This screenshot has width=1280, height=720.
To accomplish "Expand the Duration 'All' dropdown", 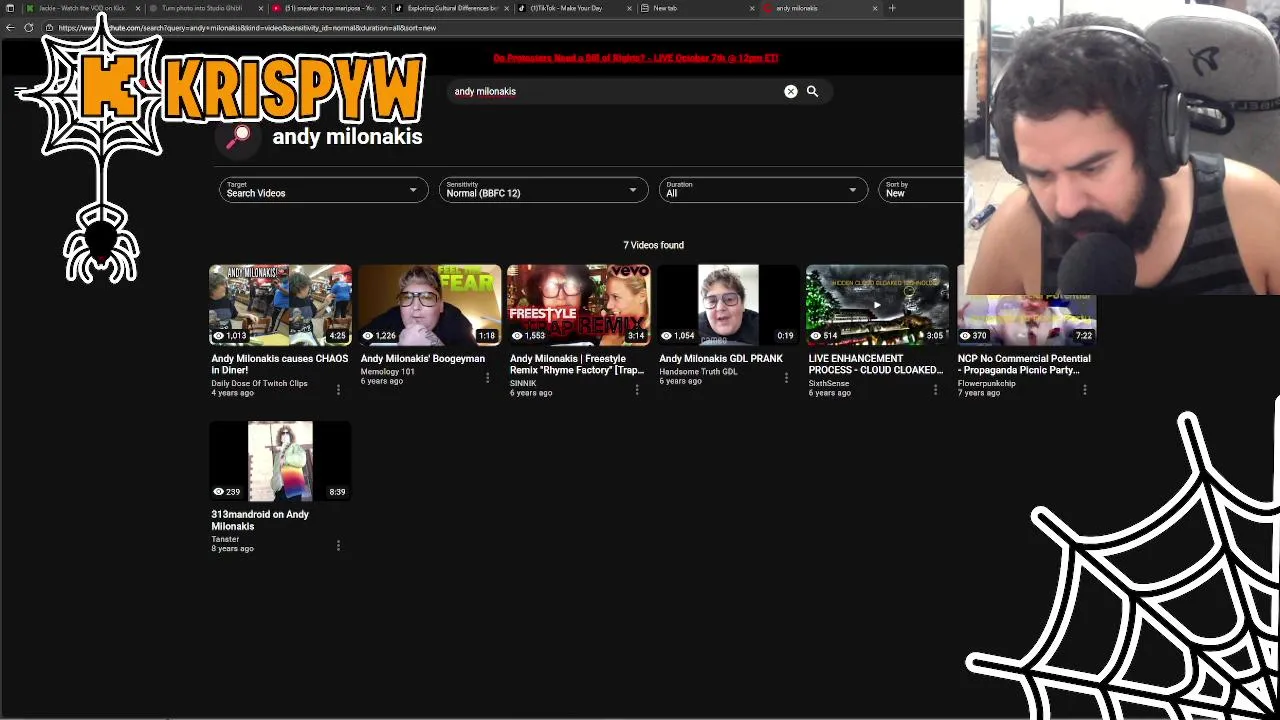I will [763, 190].
